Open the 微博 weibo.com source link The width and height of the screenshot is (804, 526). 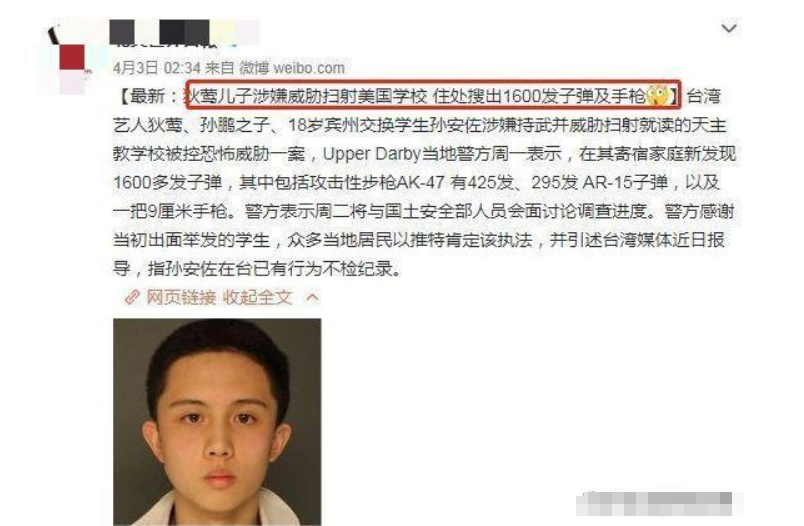pyautogui.click(x=292, y=68)
